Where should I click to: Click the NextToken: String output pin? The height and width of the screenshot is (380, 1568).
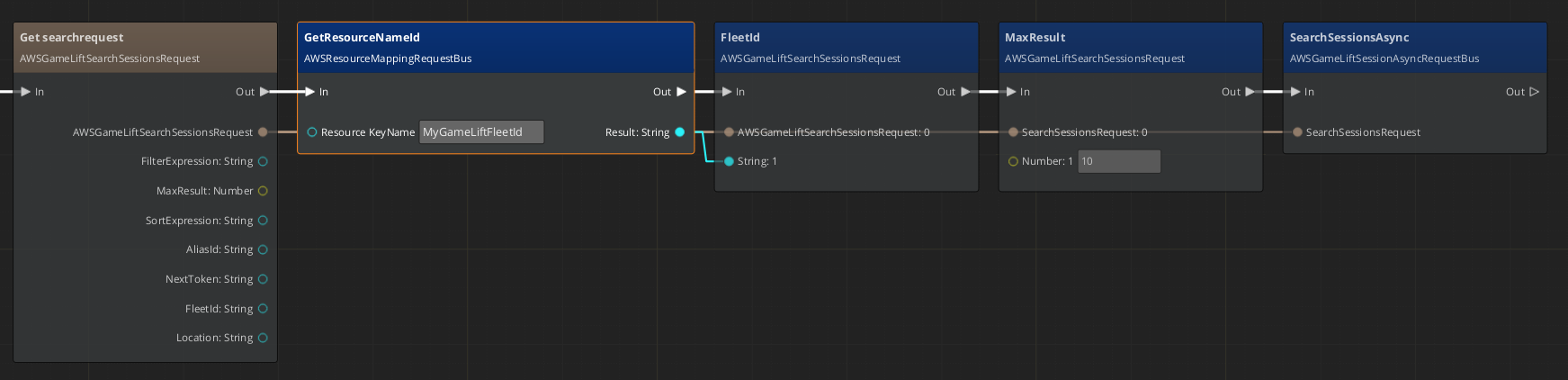click(x=263, y=279)
